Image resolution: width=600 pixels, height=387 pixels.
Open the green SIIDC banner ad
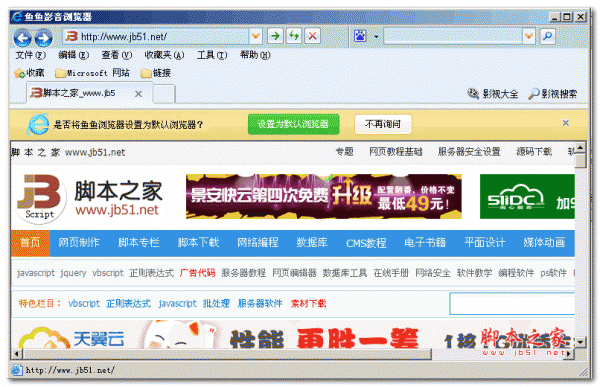click(x=527, y=197)
